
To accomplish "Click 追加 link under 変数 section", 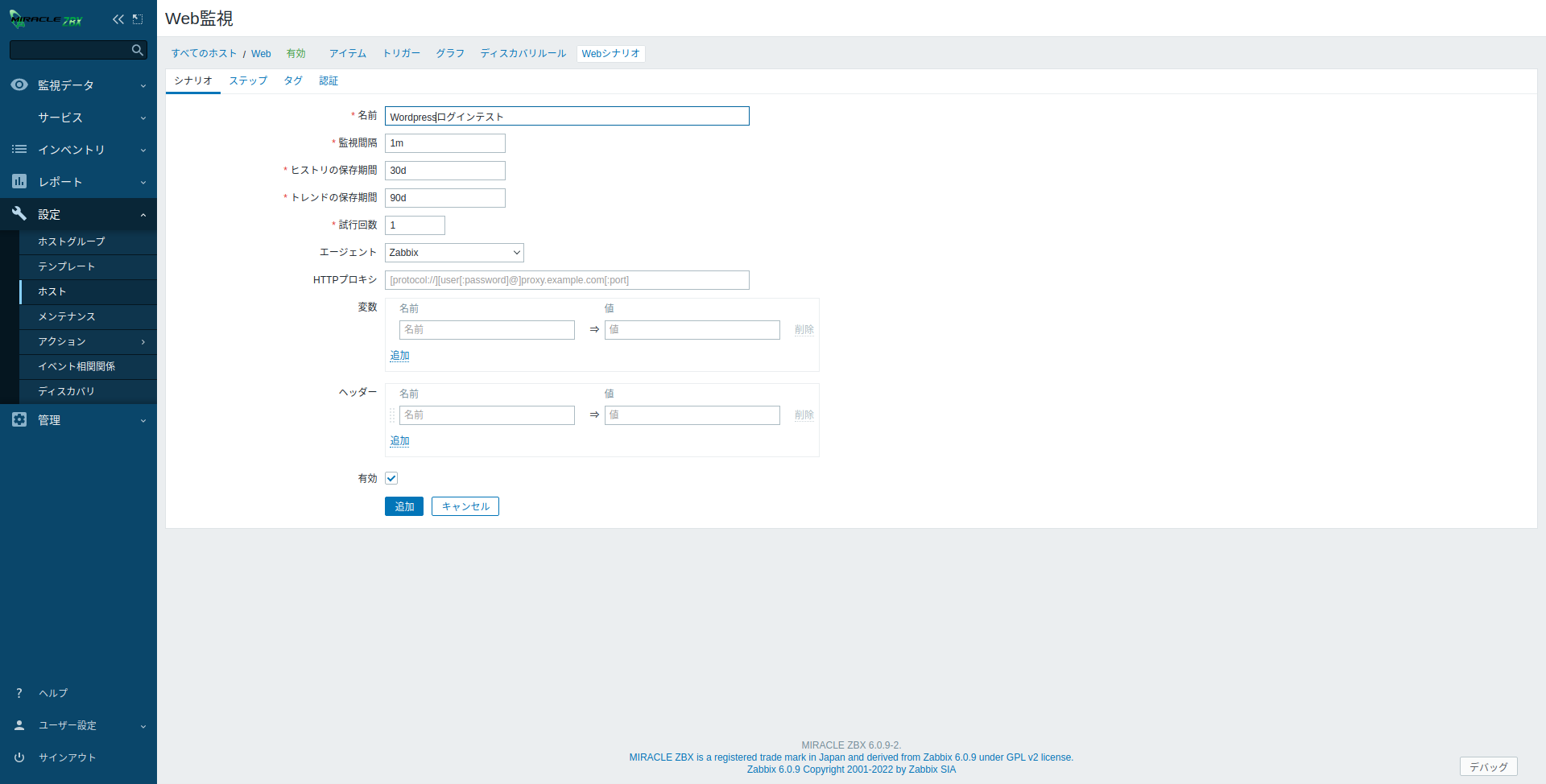I will [x=399, y=356].
